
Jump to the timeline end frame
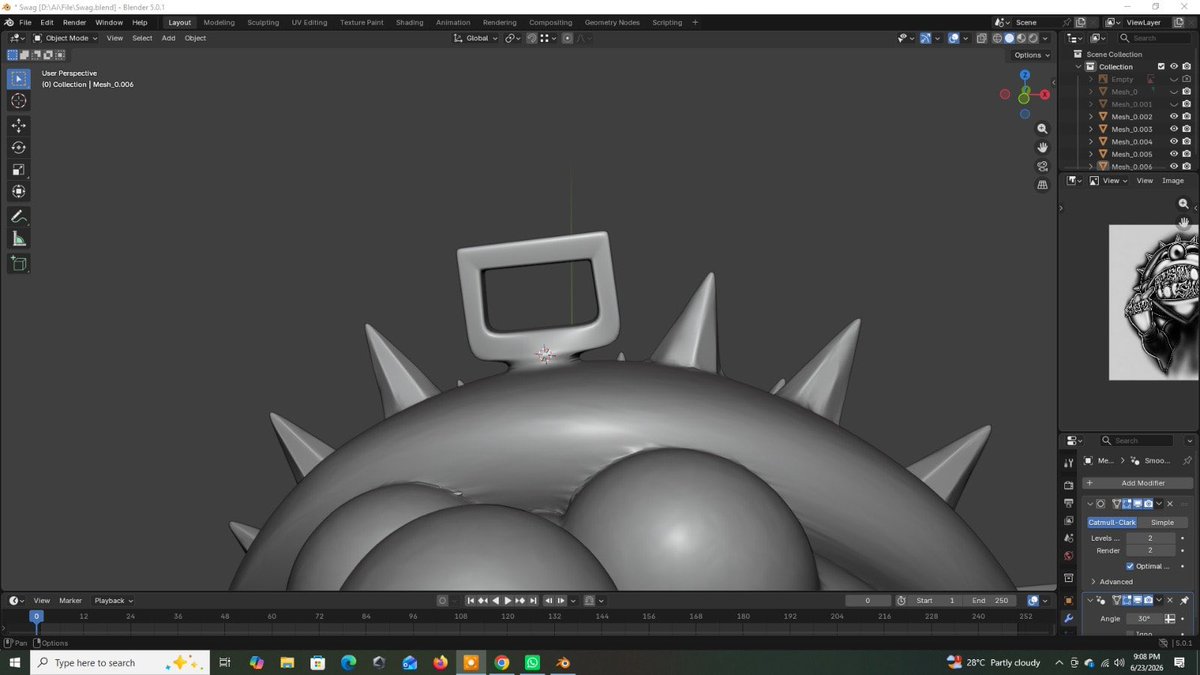click(533, 600)
